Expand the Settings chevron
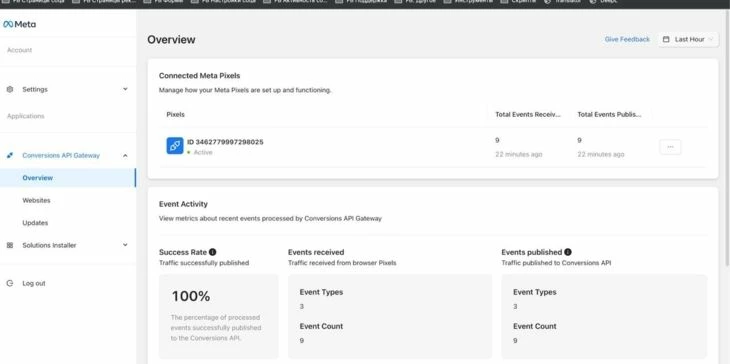The width and height of the screenshot is (730, 364). 125,89
